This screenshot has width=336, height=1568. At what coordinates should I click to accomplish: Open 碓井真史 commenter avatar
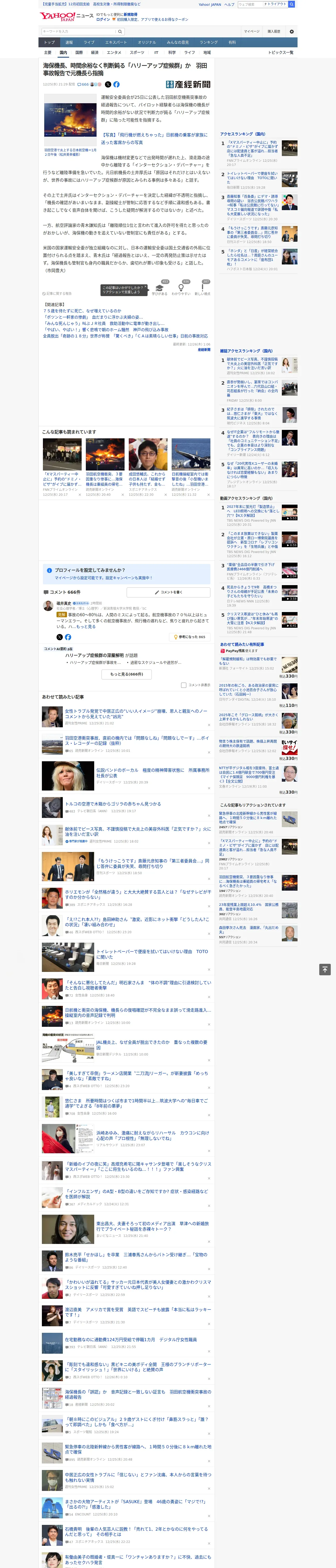48,606
